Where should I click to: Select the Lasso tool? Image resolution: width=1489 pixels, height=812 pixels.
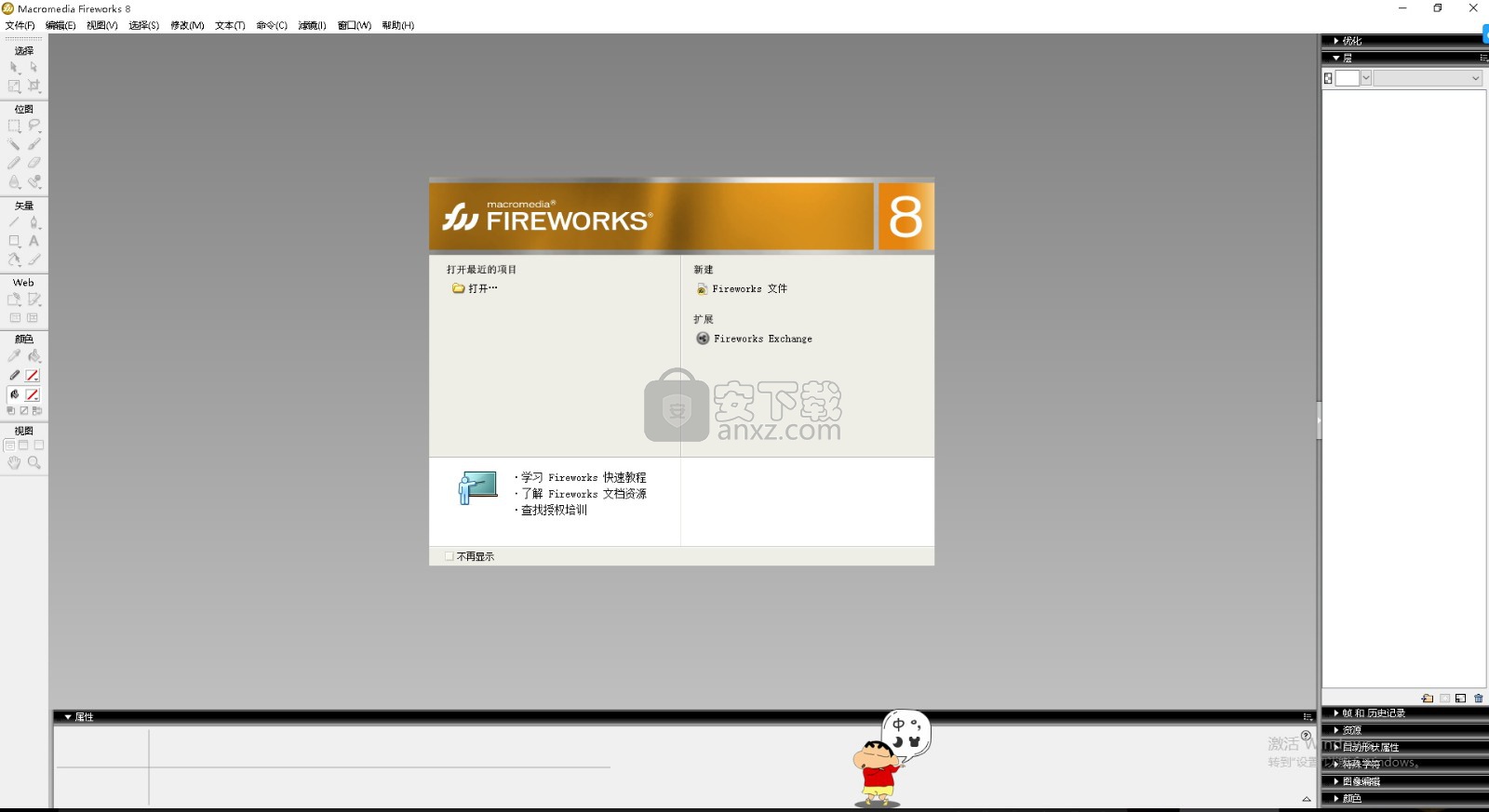pyautogui.click(x=34, y=126)
